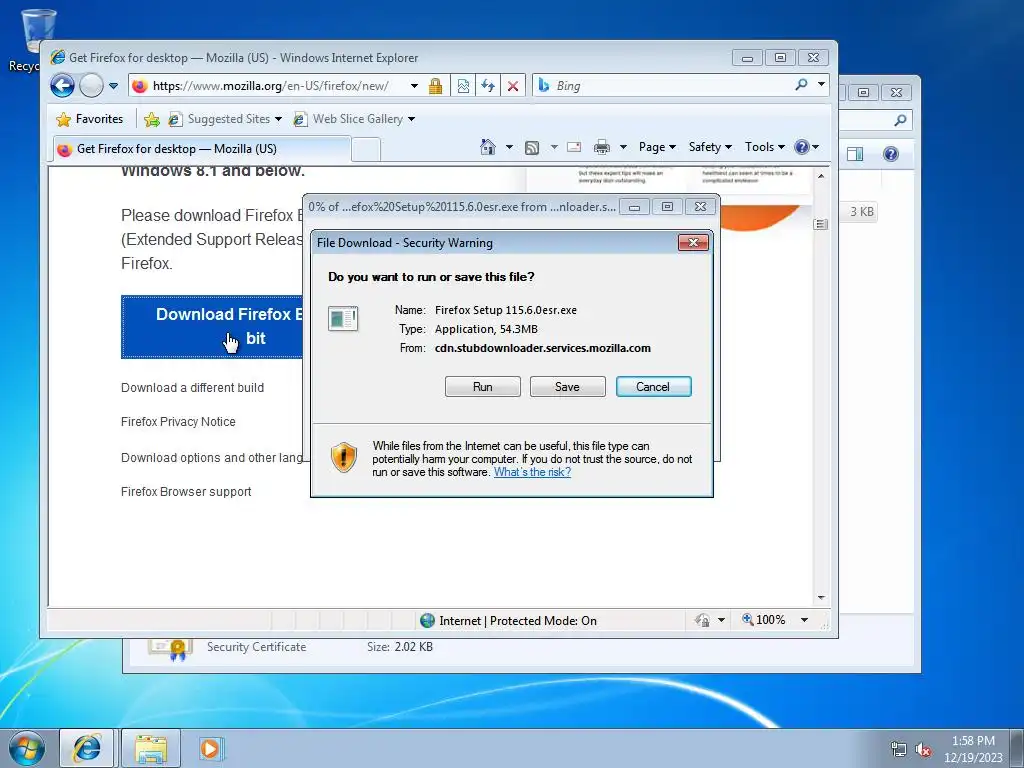This screenshot has width=1024, height=768.
Task: Open a new blank tab
Action: (366, 150)
